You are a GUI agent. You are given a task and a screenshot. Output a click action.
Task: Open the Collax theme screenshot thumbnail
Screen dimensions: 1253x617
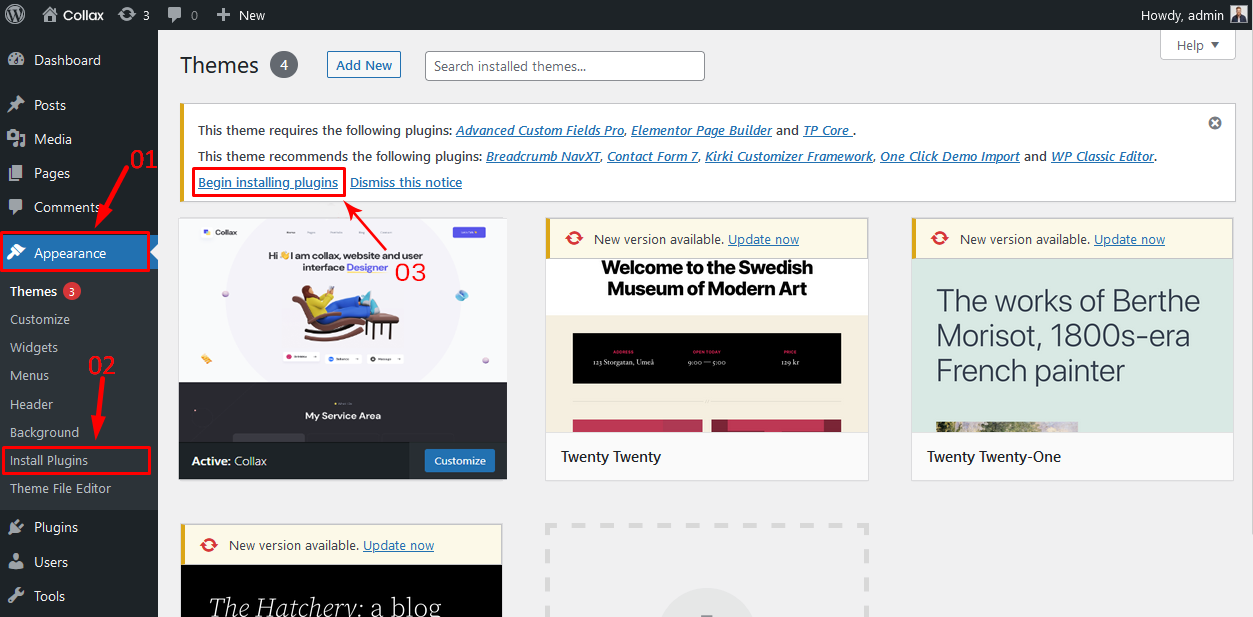coord(343,331)
